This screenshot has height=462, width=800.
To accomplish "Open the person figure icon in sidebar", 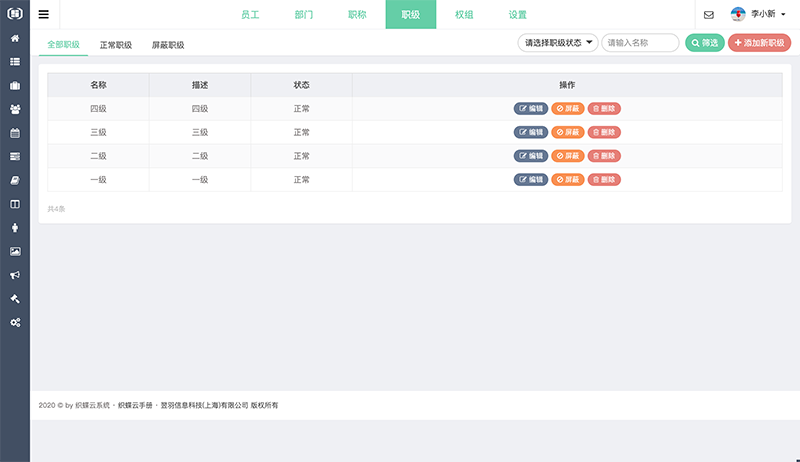I will click(x=15, y=227).
